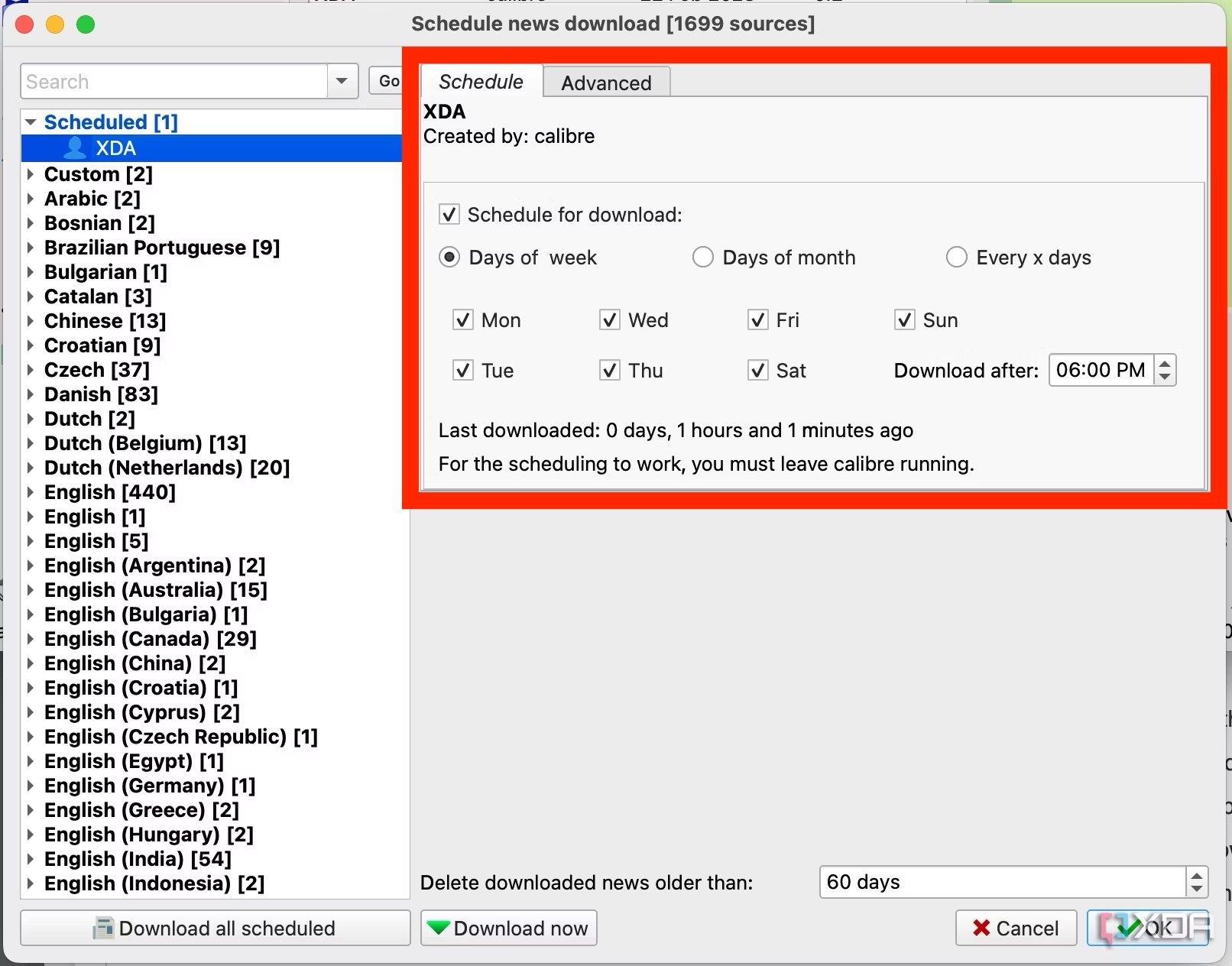This screenshot has width=1232, height=966.
Task: Uncheck the Fri checkbox
Action: (757, 319)
